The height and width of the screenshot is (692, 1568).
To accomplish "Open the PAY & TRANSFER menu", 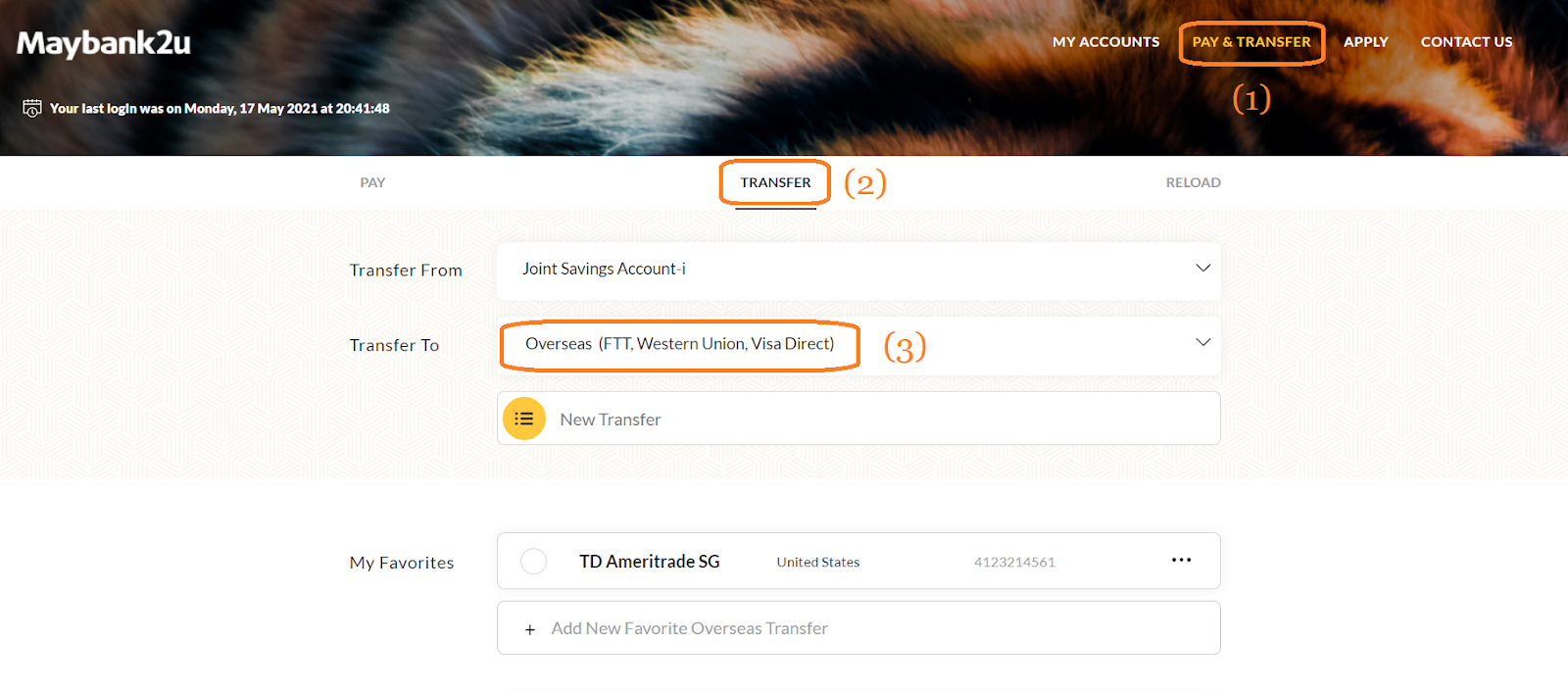I will [x=1251, y=42].
